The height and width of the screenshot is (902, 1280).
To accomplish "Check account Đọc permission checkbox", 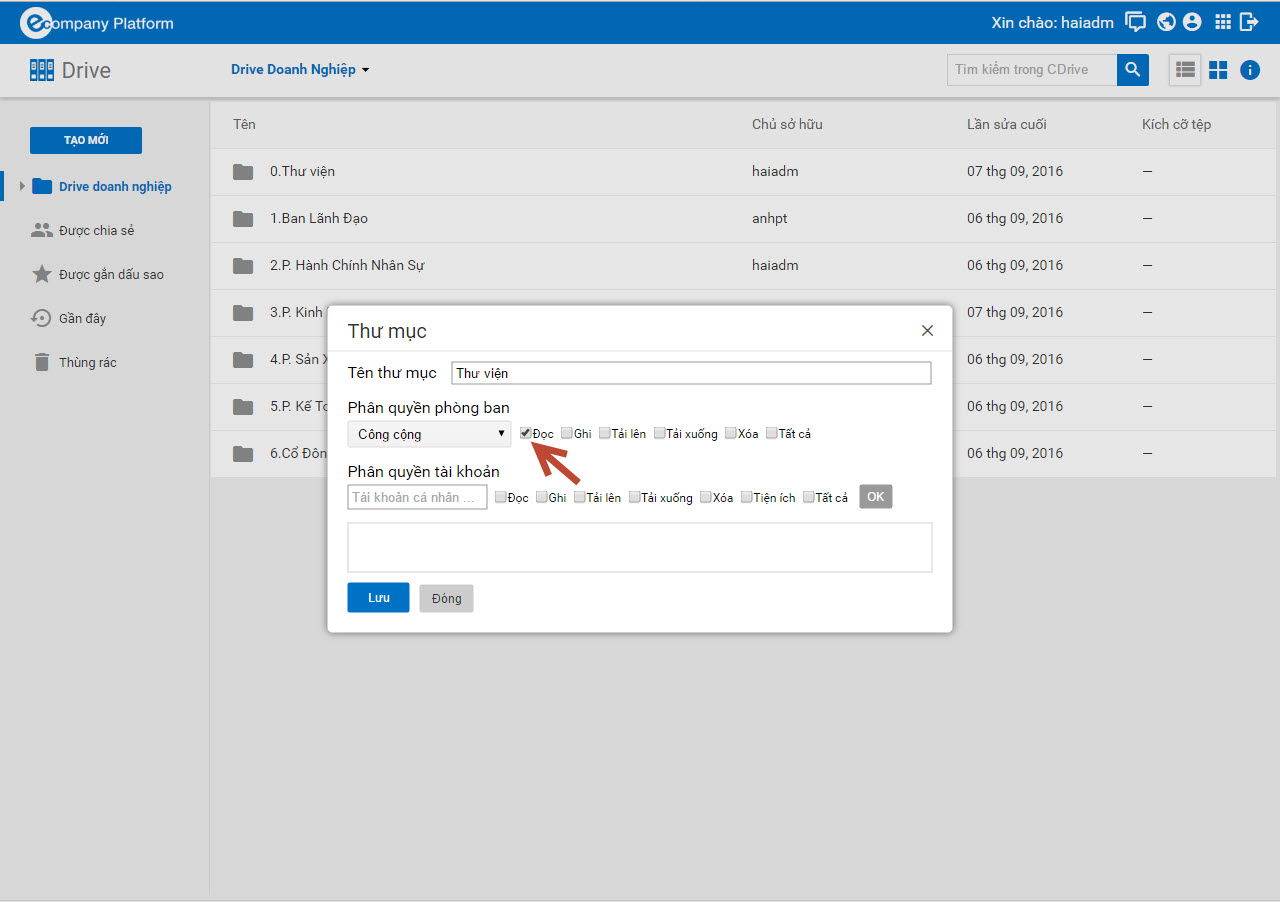I will (501, 497).
